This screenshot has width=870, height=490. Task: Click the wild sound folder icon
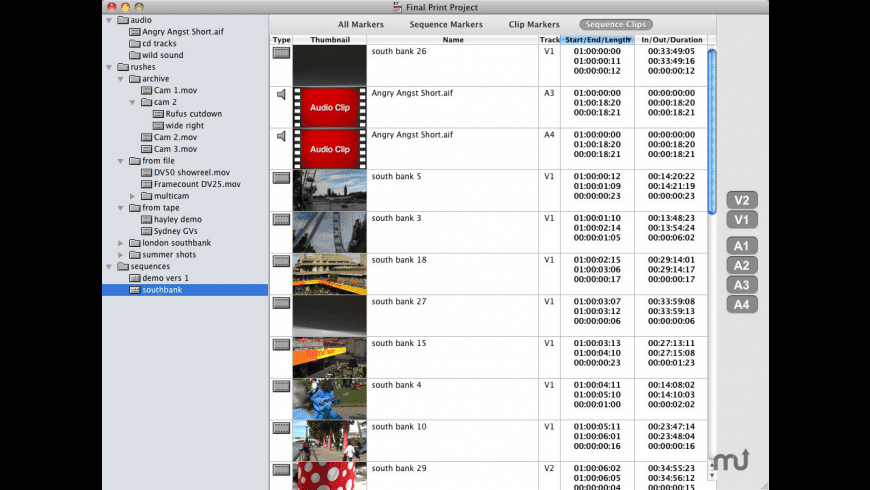(x=135, y=55)
